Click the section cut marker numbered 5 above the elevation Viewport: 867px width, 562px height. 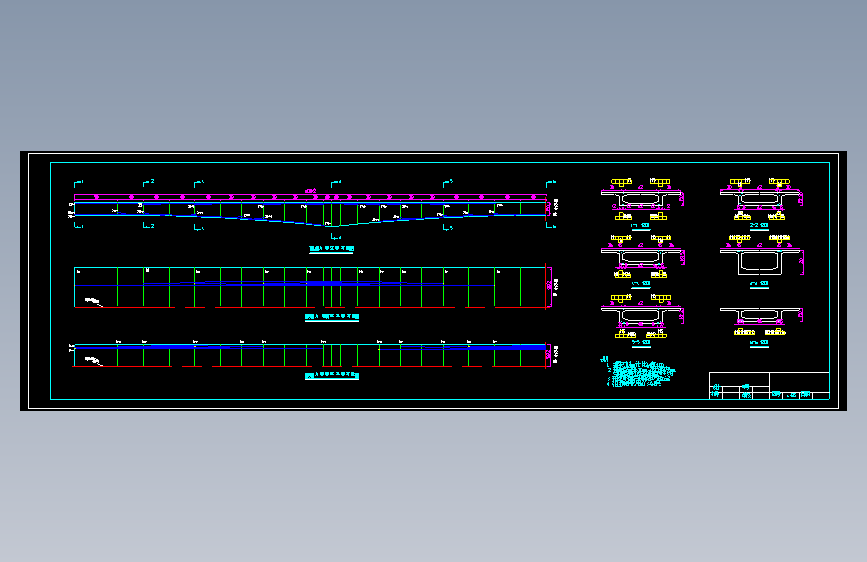(x=448, y=183)
